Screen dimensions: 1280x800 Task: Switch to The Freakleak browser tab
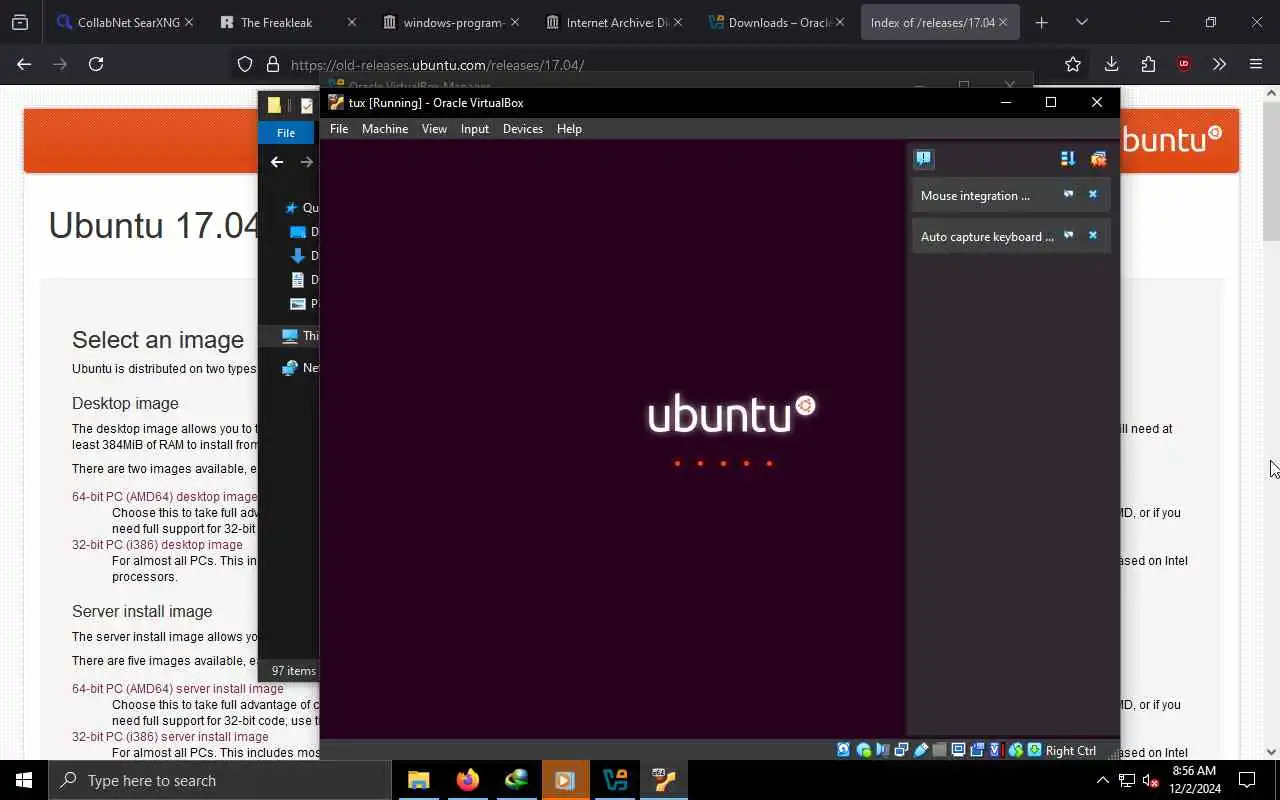(x=287, y=22)
